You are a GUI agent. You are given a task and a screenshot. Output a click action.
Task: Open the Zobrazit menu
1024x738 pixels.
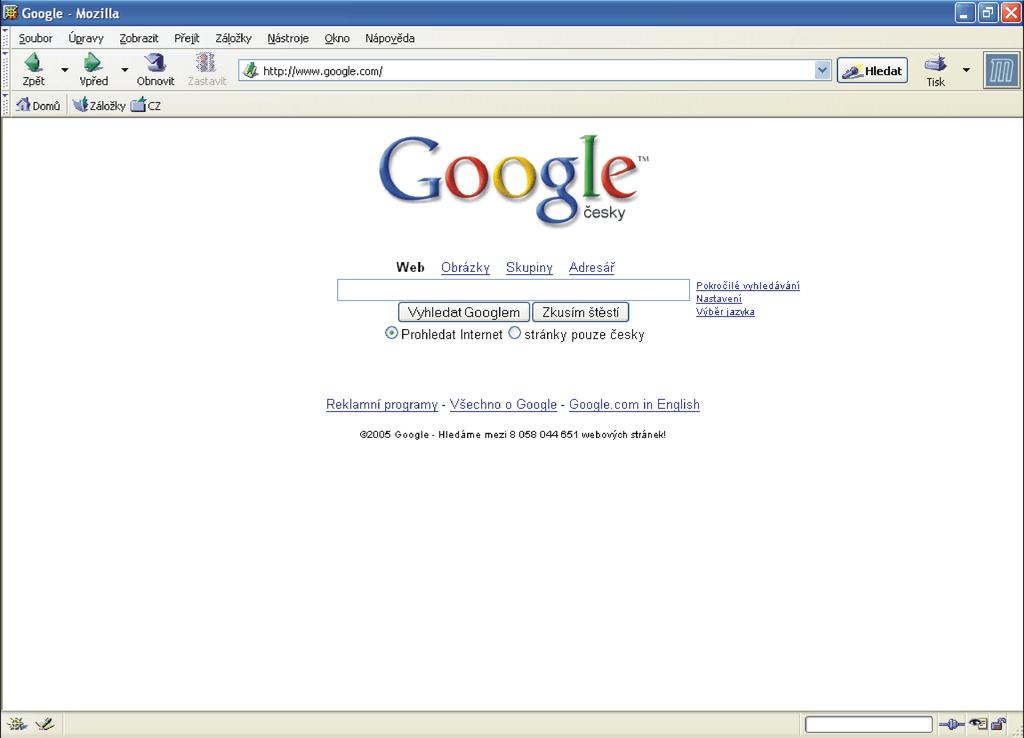point(138,39)
